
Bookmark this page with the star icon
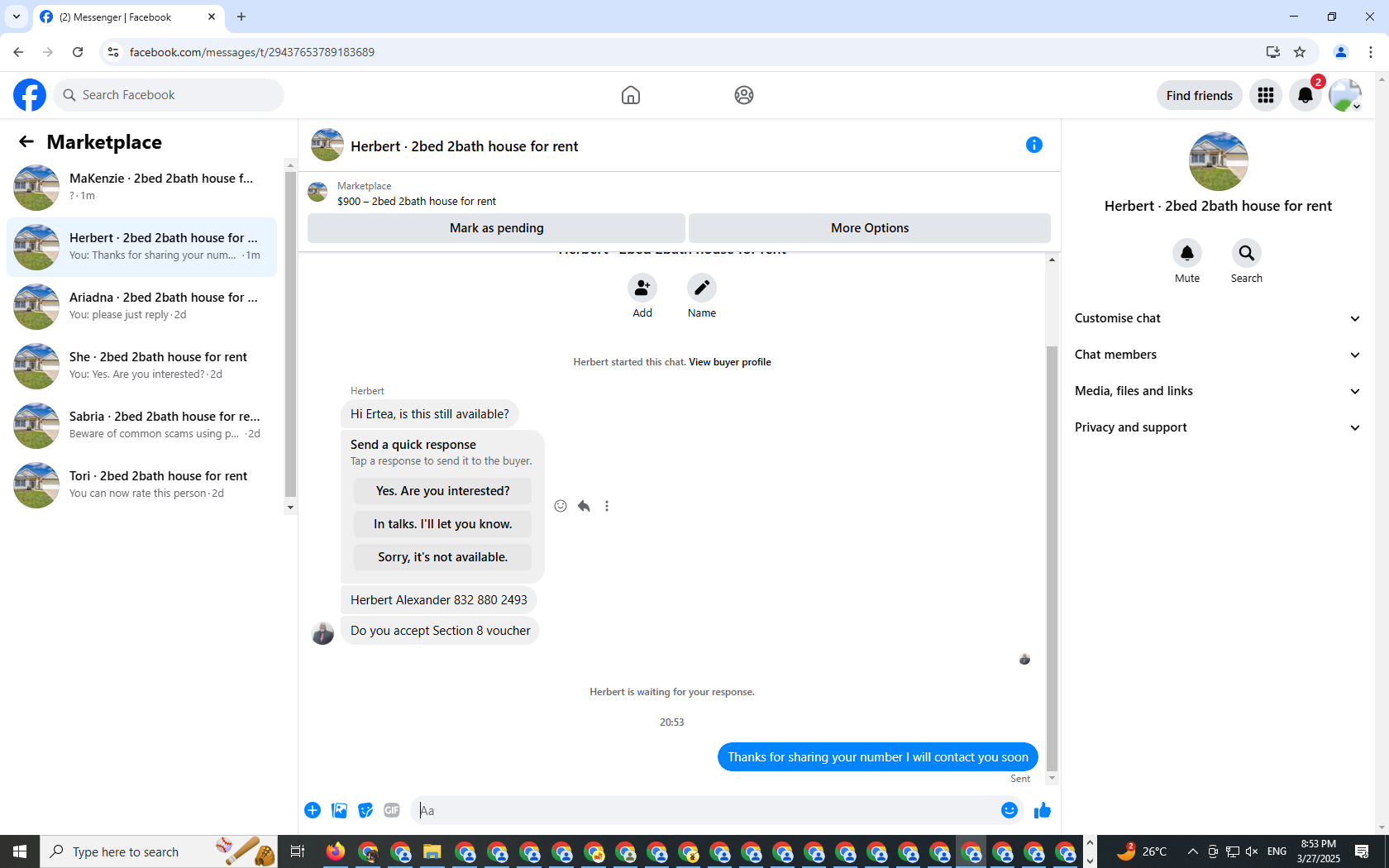pos(1301,52)
